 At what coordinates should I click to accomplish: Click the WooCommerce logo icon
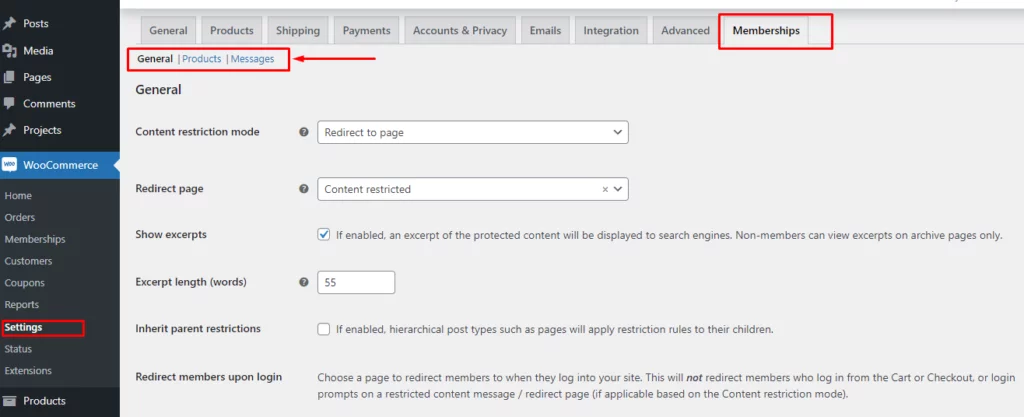pyautogui.click(x=9, y=165)
